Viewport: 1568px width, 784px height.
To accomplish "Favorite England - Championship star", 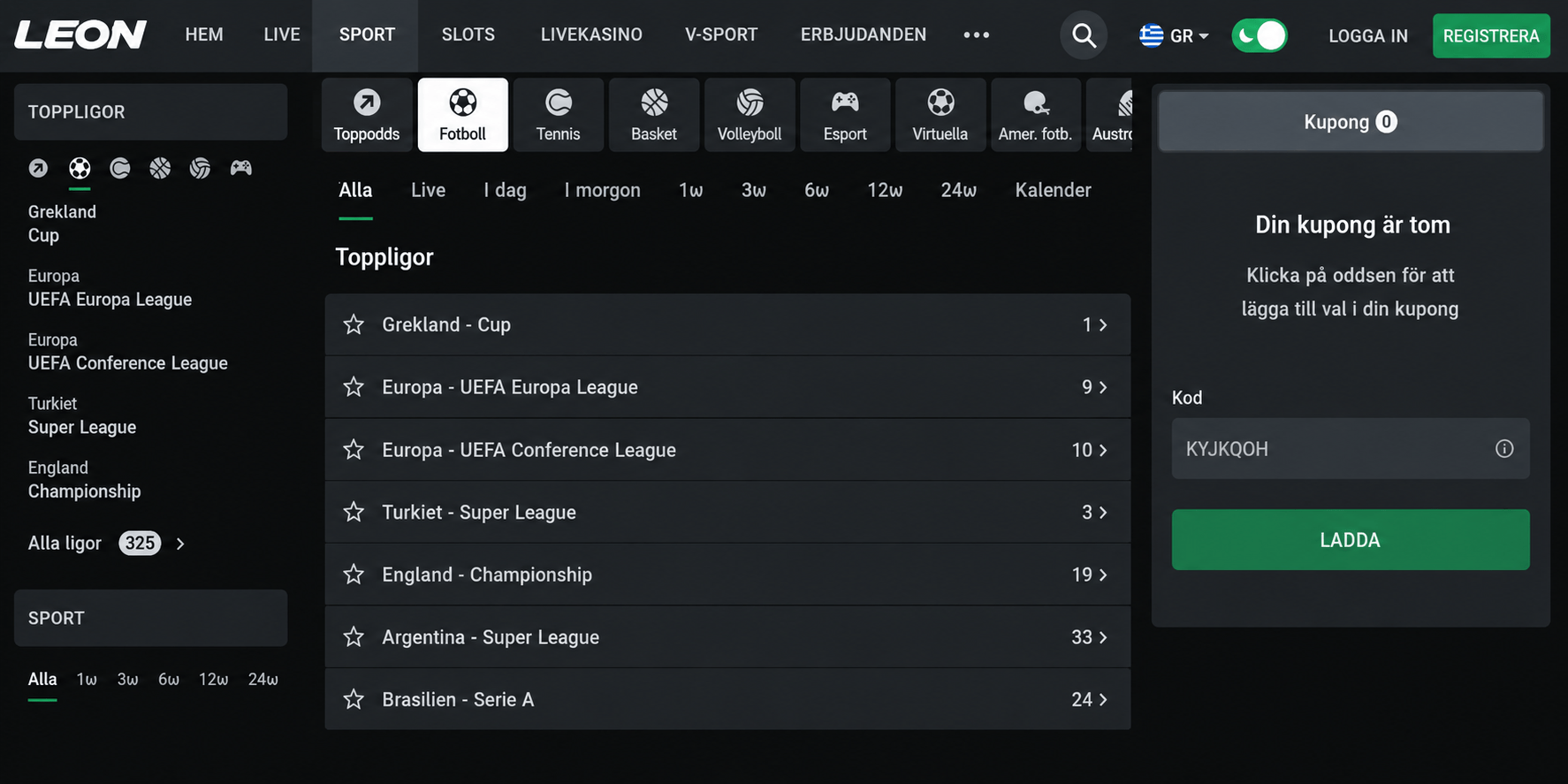I will point(354,575).
